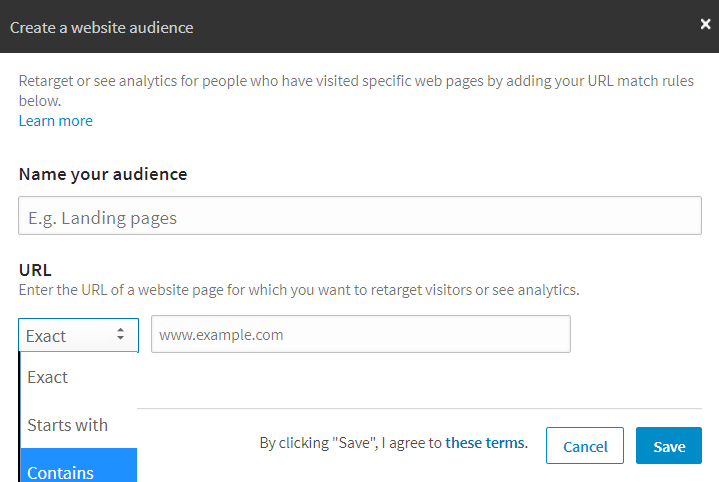Screen dimensions: 719x482
Task: Open the these terms link
Action: pos(485,443)
